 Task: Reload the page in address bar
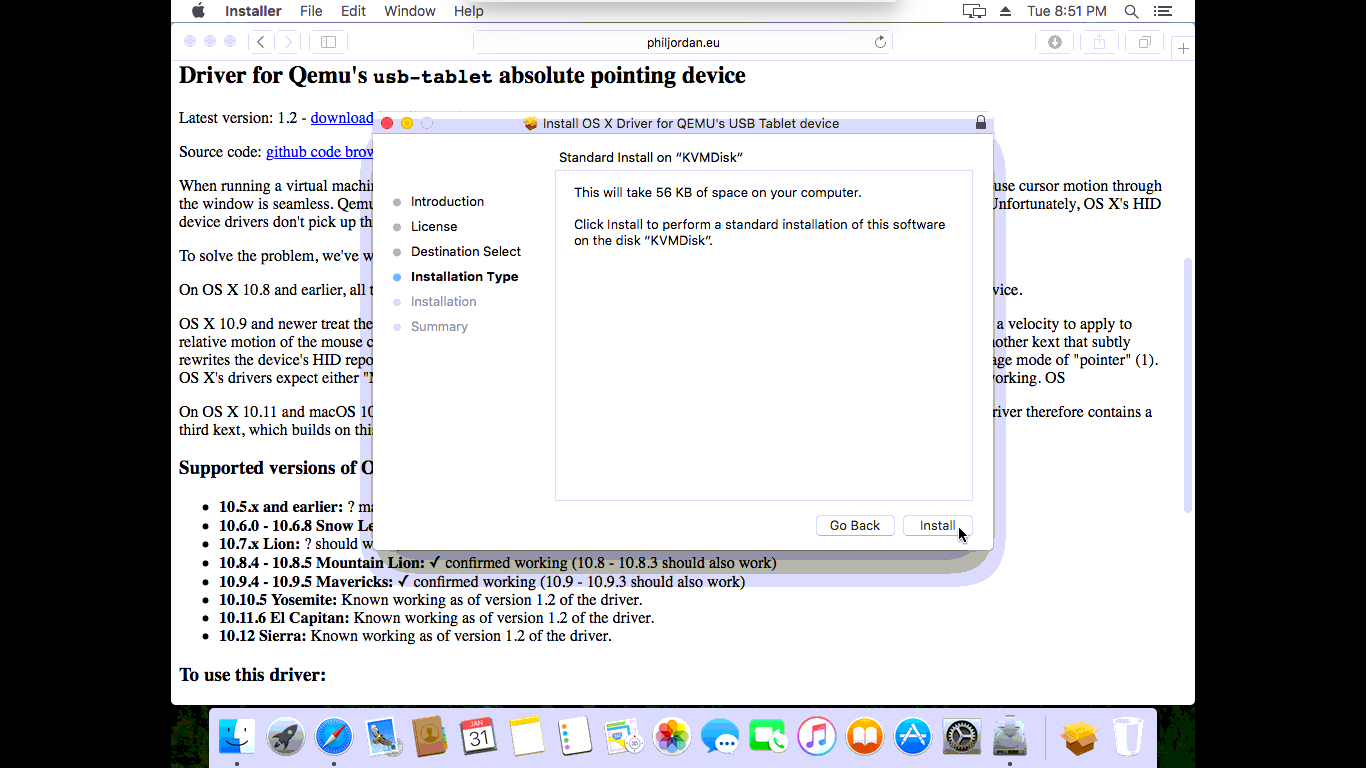(x=880, y=42)
